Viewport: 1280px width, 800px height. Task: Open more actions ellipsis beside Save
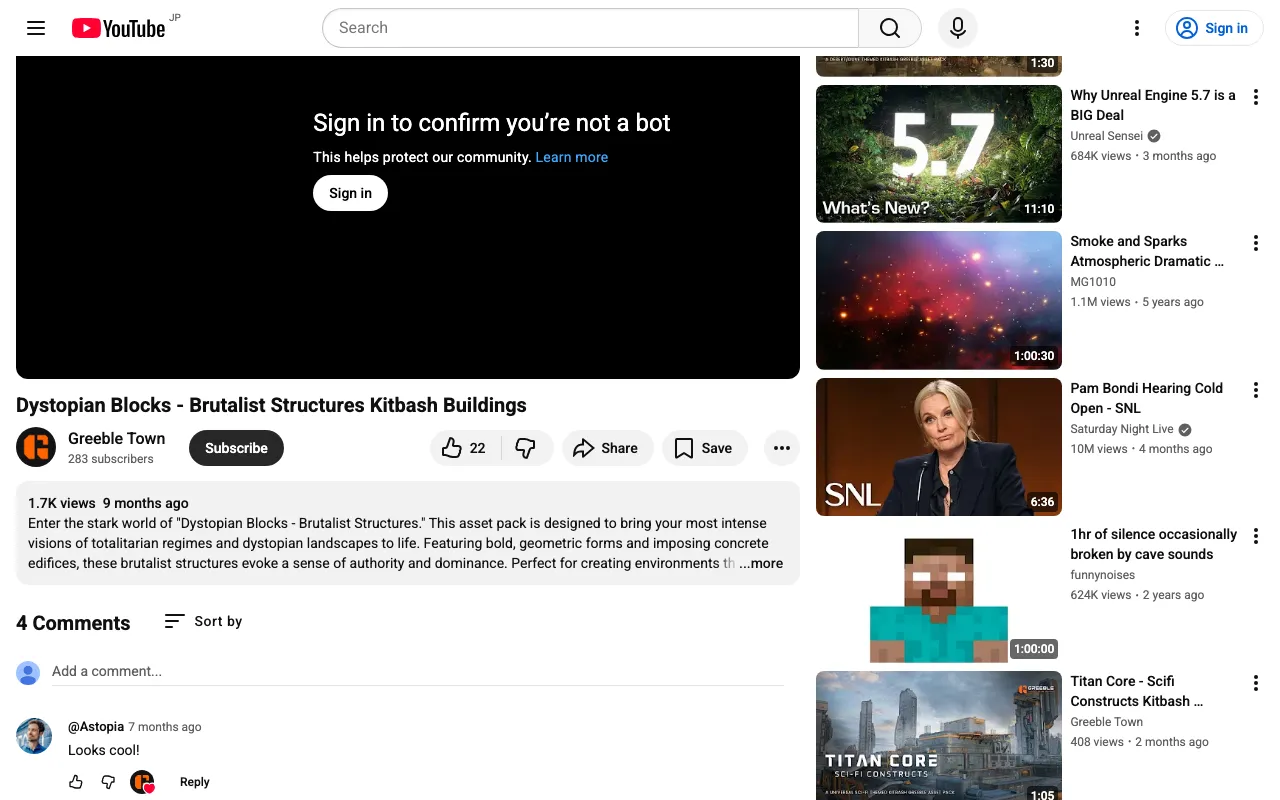point(782,448)
